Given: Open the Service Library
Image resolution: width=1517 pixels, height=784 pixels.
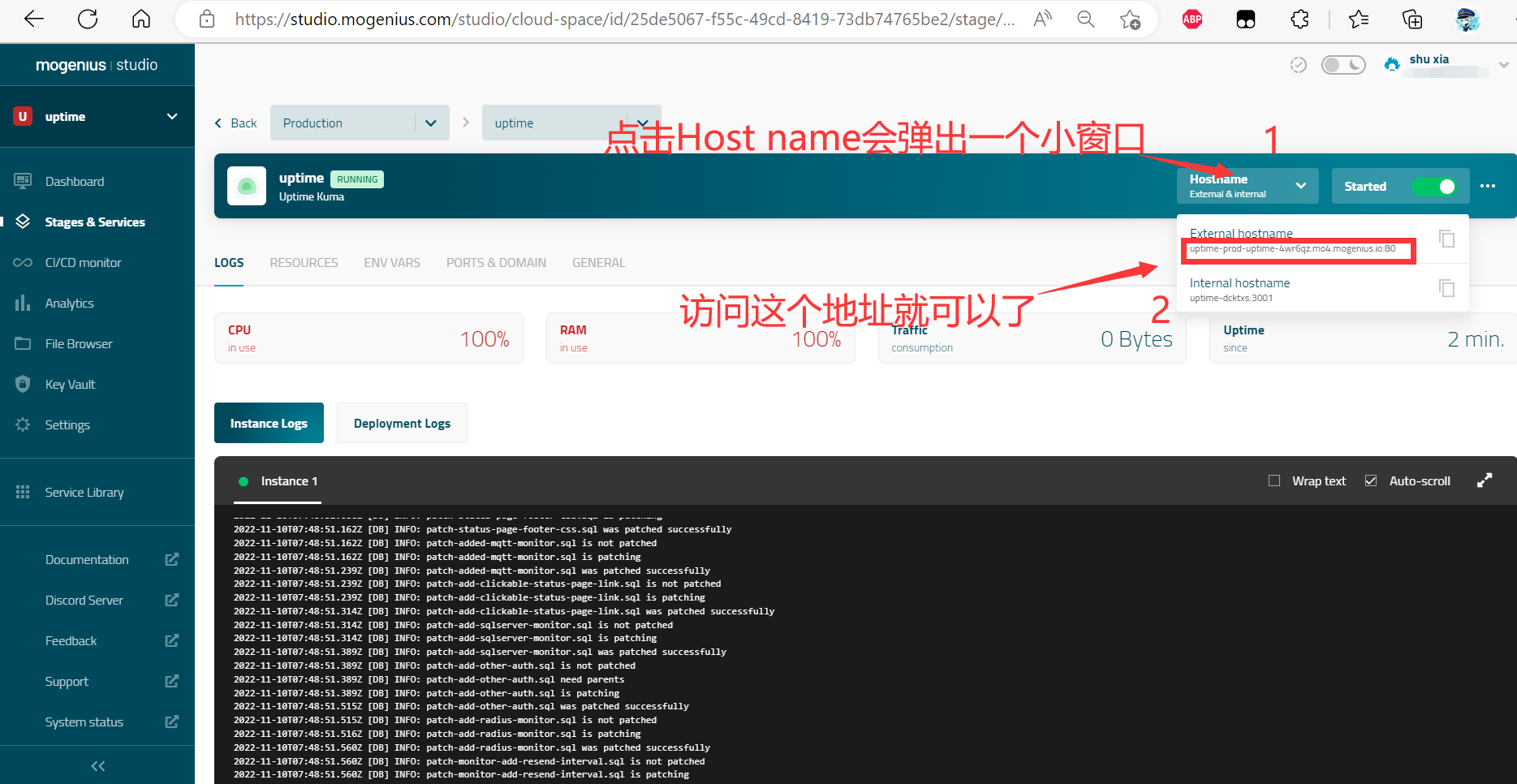Looking at the screenshot, I should click(x=84, y=492).
